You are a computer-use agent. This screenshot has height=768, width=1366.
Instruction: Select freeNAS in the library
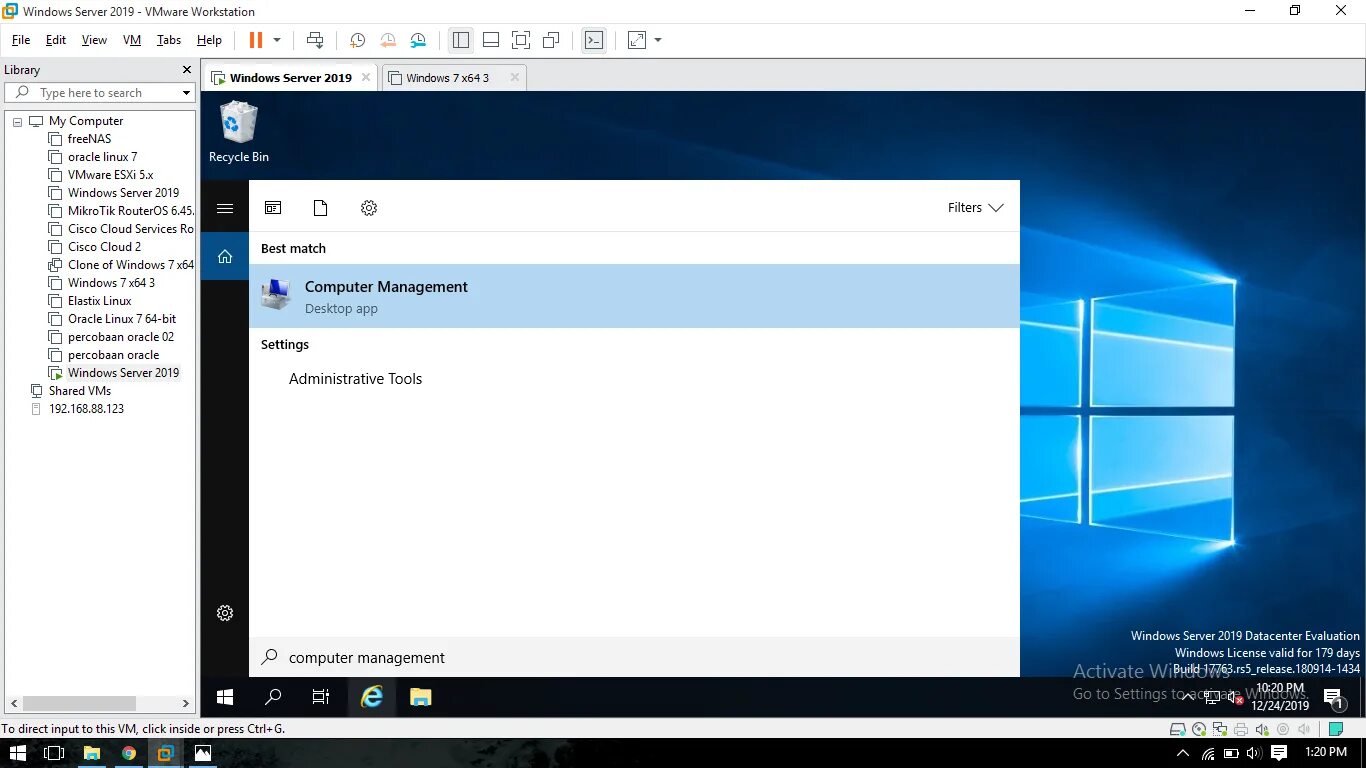click(89, 139)
